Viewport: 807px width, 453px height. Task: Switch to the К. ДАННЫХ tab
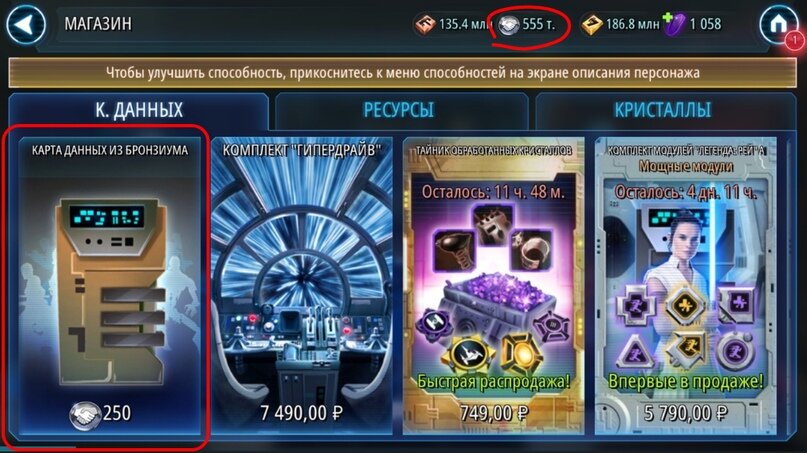[139, 110]
